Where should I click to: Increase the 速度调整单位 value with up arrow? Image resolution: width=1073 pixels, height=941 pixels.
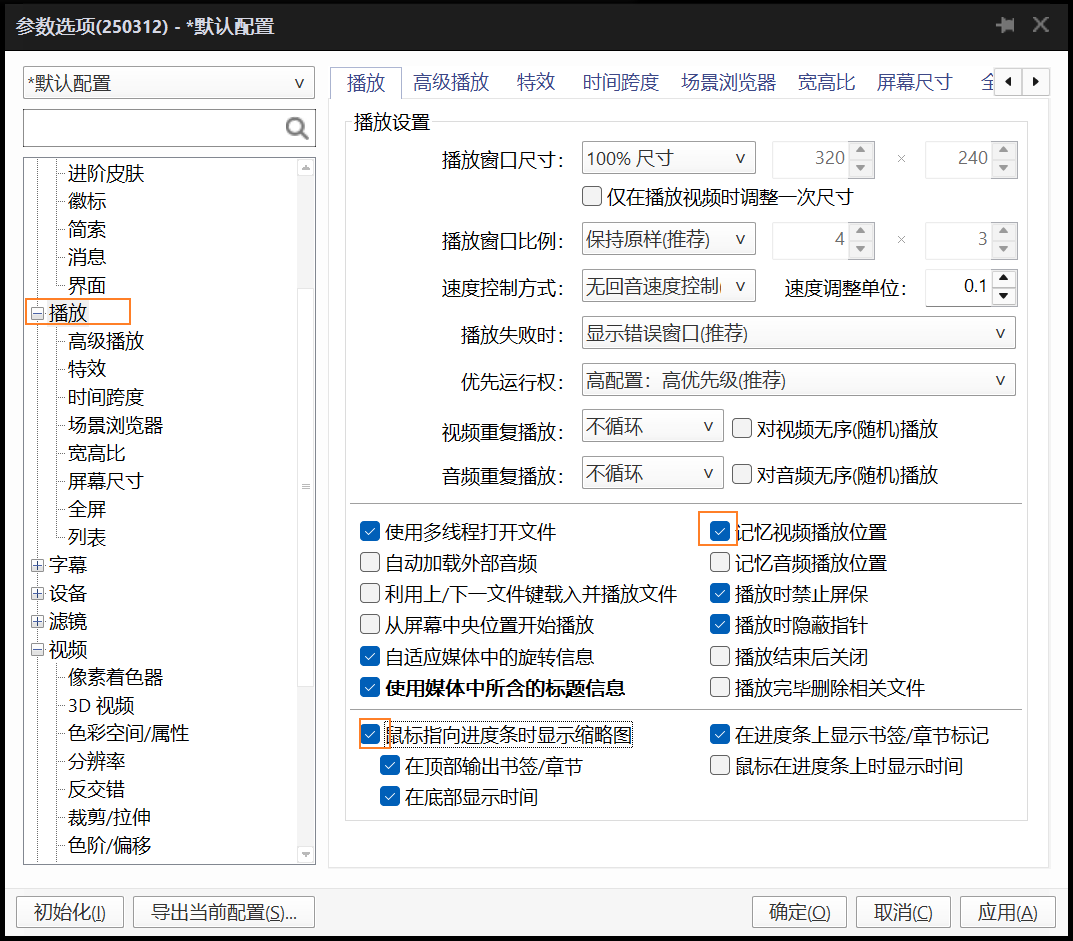pyautogui.click(x=1003, y=278)
